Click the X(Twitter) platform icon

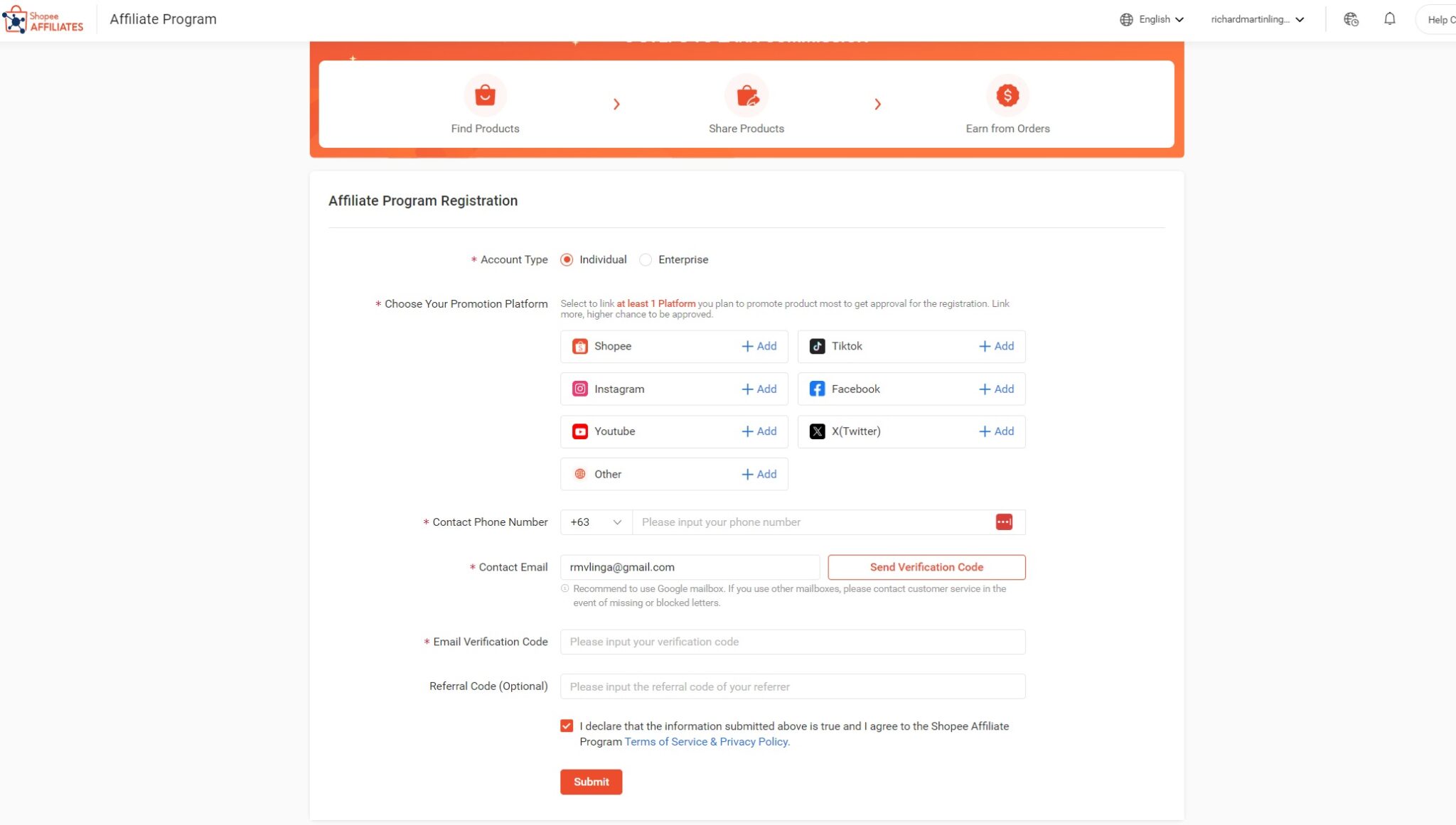817,431
